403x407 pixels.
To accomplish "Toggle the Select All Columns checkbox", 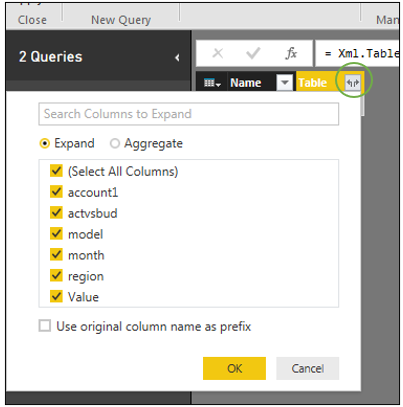I will (x=56, y=171).
